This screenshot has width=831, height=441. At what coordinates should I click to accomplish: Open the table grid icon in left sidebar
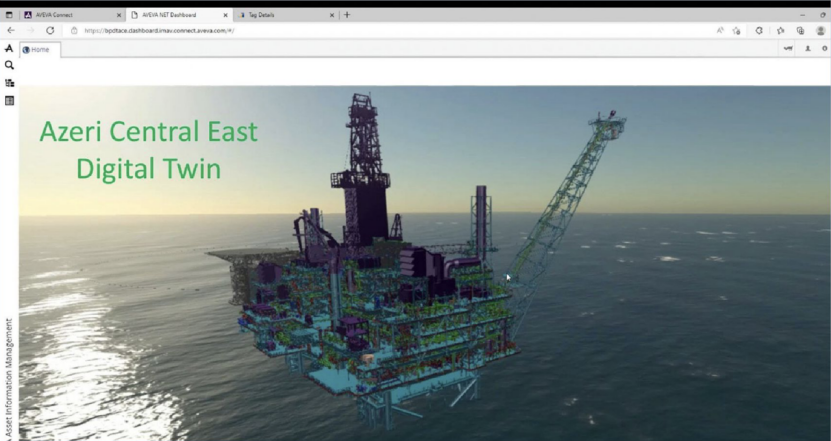pyautogui.click(x=10, y=101)
